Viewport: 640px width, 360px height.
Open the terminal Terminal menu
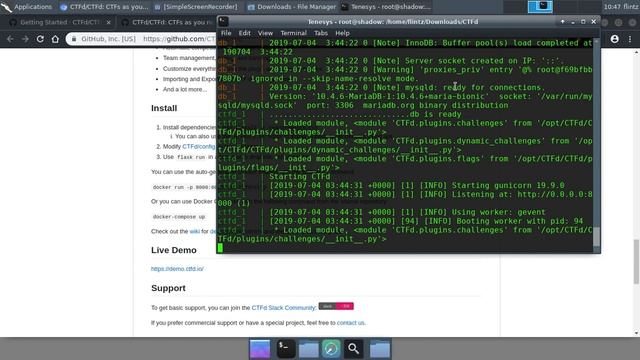pyautogui.click(x=293, y=33)
